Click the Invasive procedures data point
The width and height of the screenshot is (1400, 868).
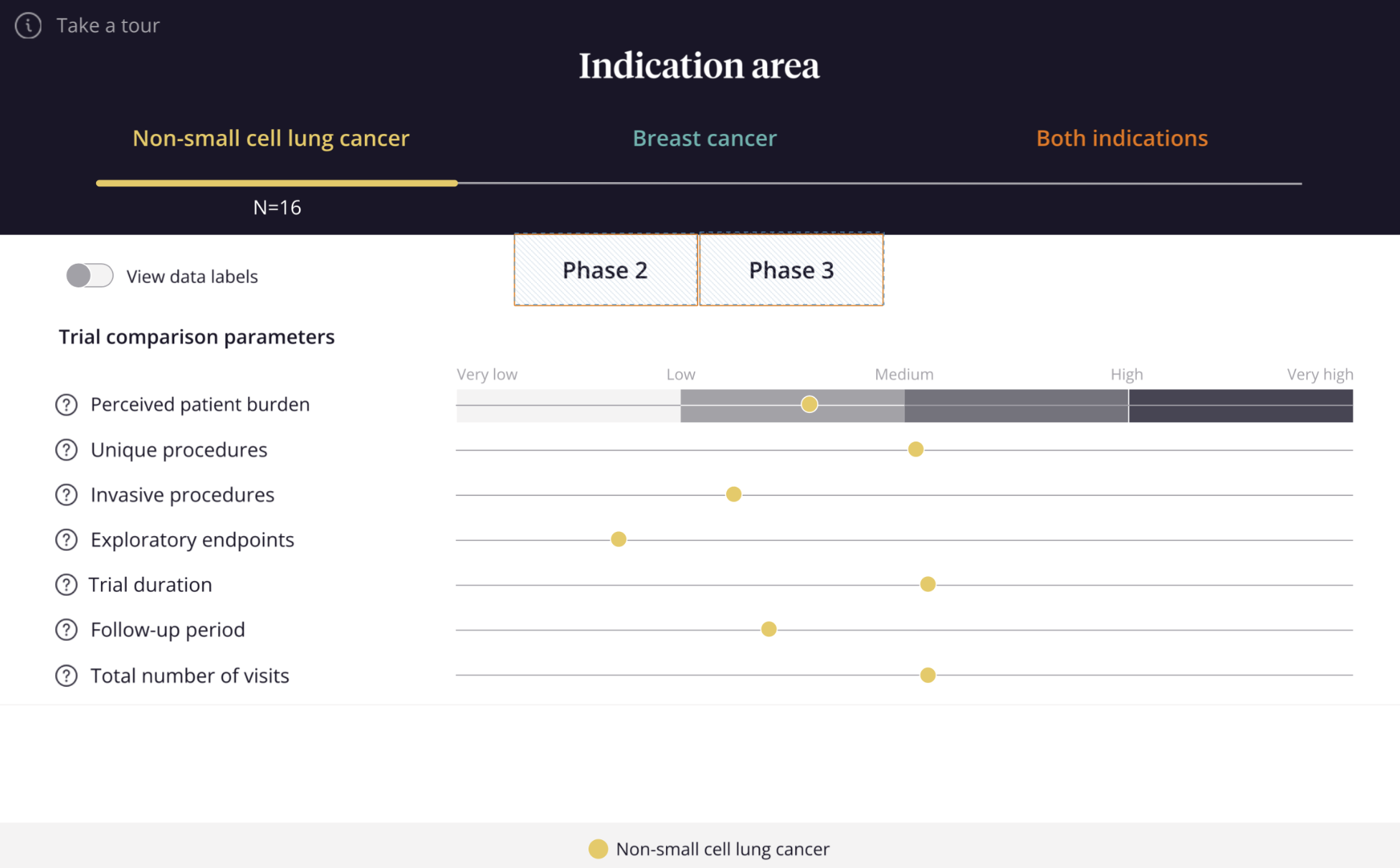733,495
